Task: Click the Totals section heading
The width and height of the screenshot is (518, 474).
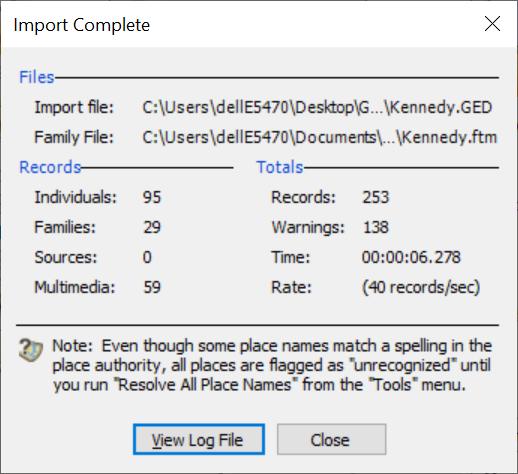Action: coord(280,167)
